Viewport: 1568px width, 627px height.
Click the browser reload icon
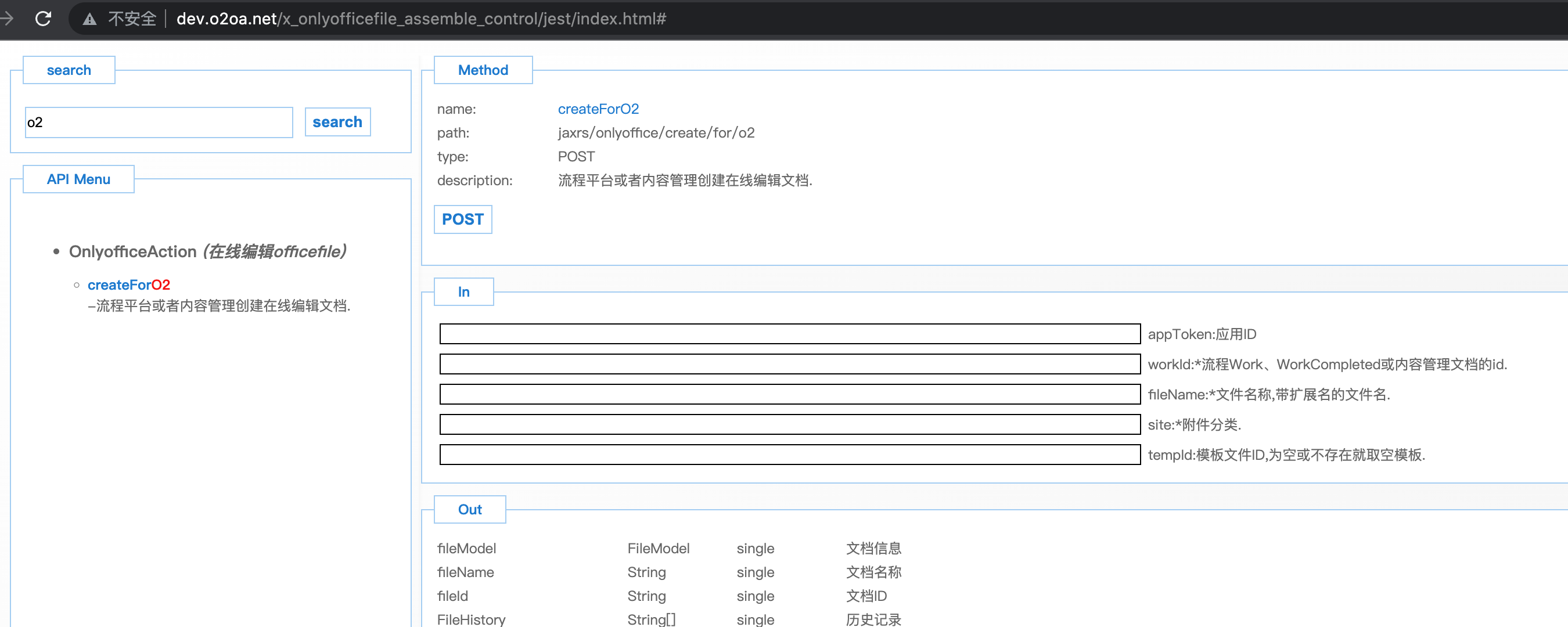coord(43,19)
